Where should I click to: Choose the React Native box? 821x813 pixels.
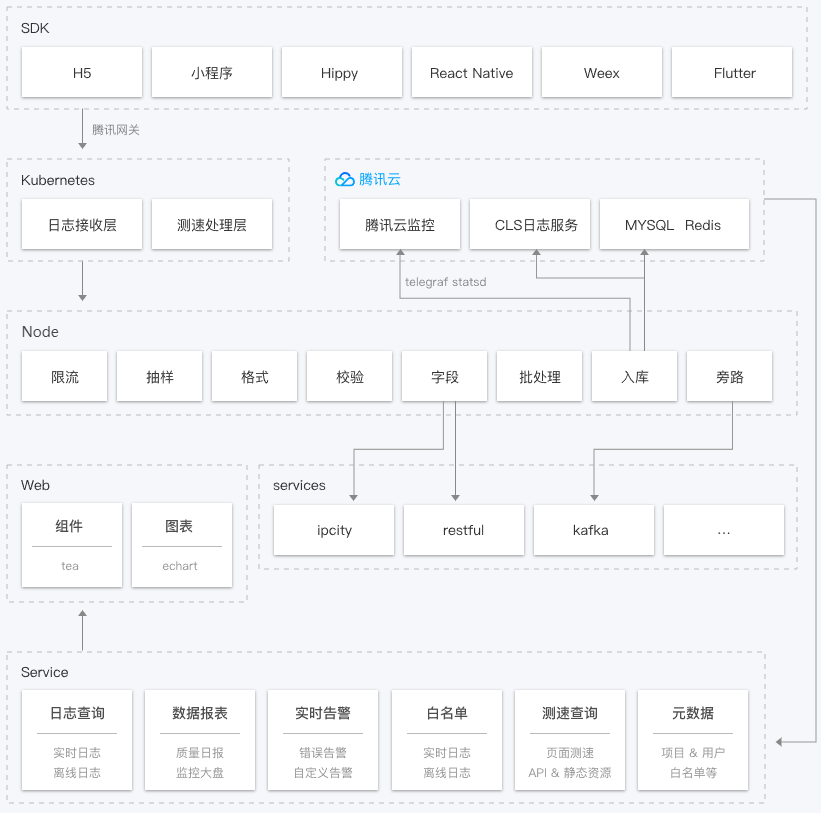pyautogui.click(x=471, y=72)
